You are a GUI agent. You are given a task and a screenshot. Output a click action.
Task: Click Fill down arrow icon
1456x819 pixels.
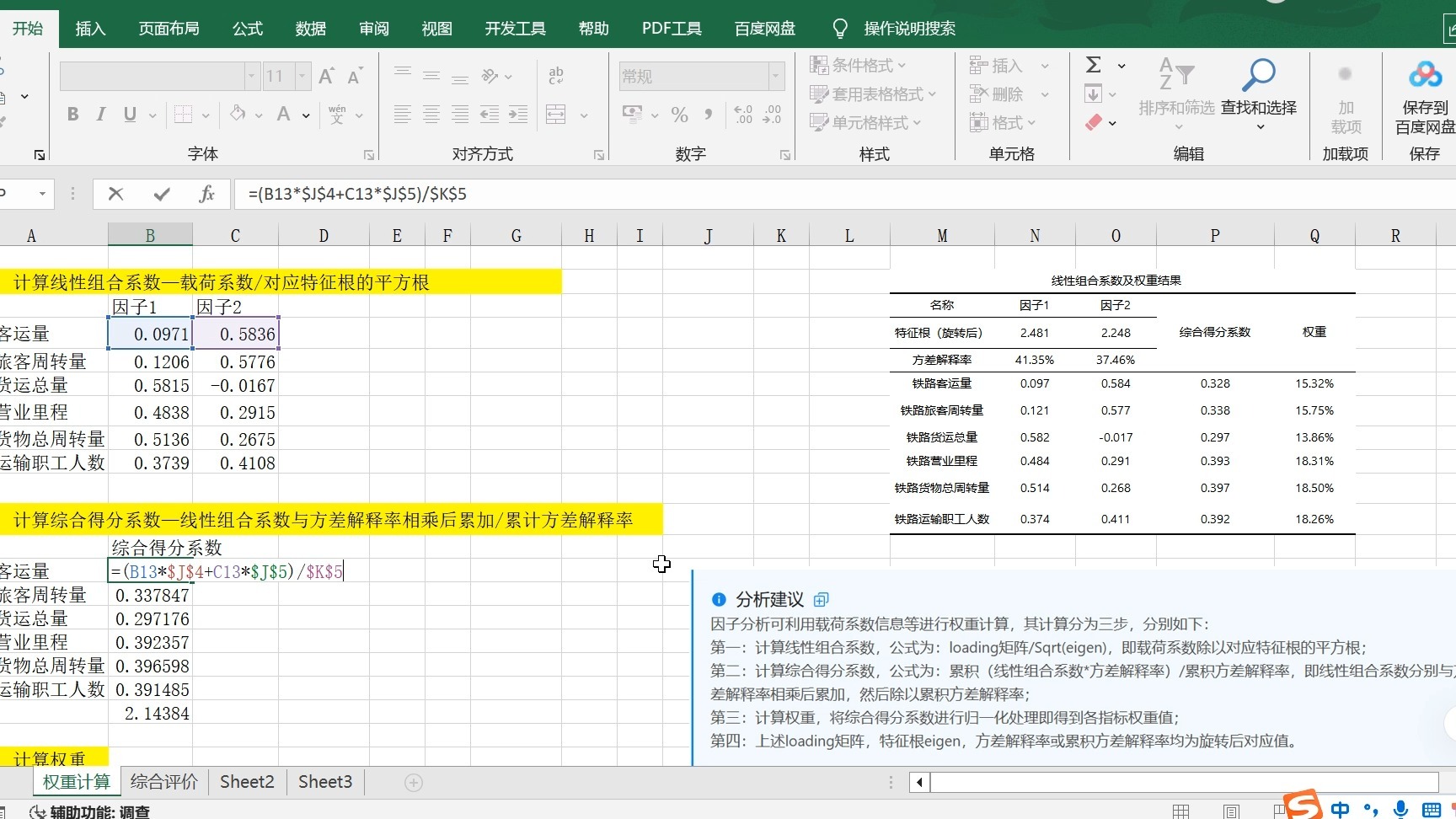(1093, 94)
